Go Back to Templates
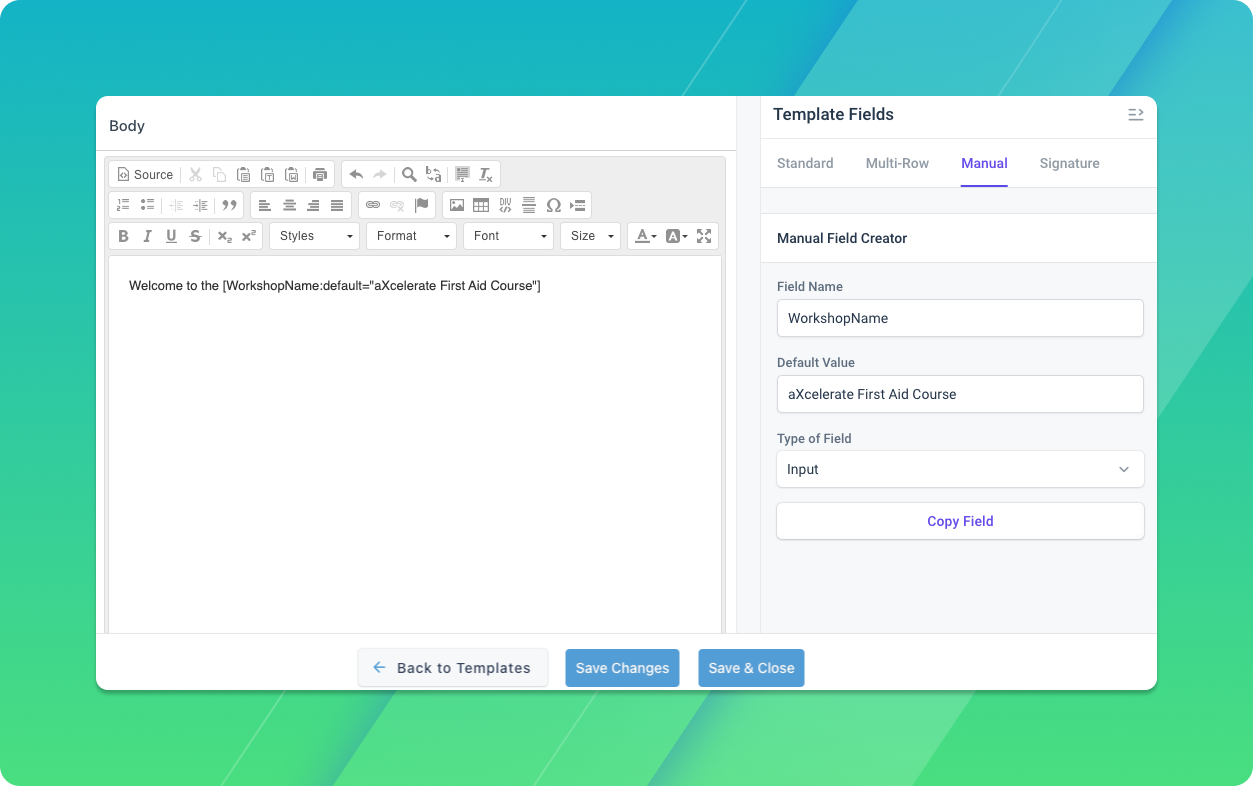Screen dimensions: 1253x786 tap(453, 668)
